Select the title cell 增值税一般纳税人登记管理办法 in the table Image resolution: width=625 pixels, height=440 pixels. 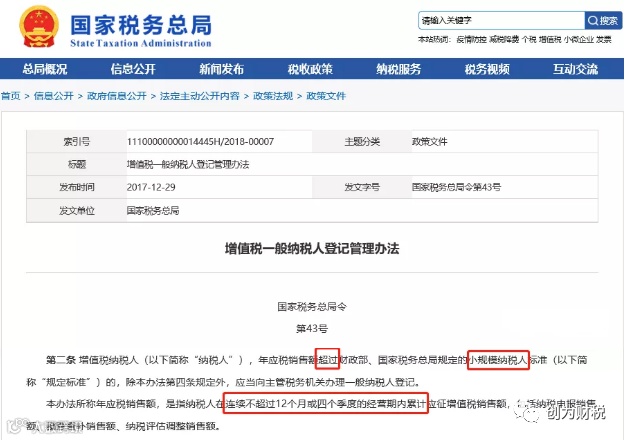188,164
